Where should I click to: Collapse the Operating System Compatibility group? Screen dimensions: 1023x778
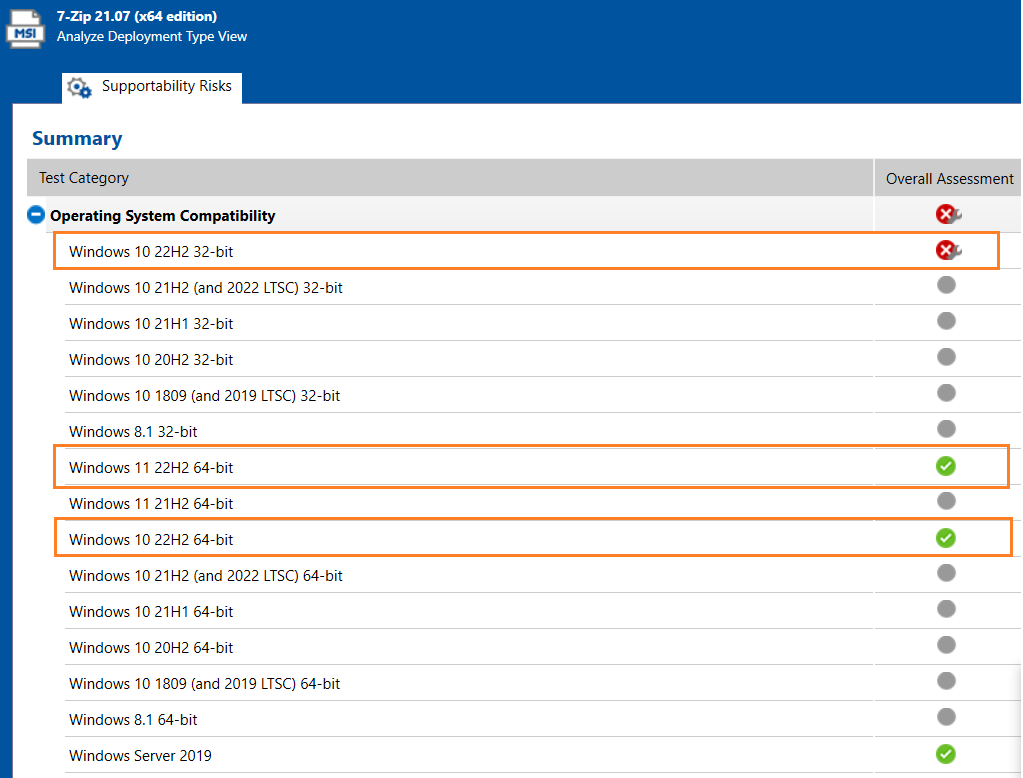(36, 215)
